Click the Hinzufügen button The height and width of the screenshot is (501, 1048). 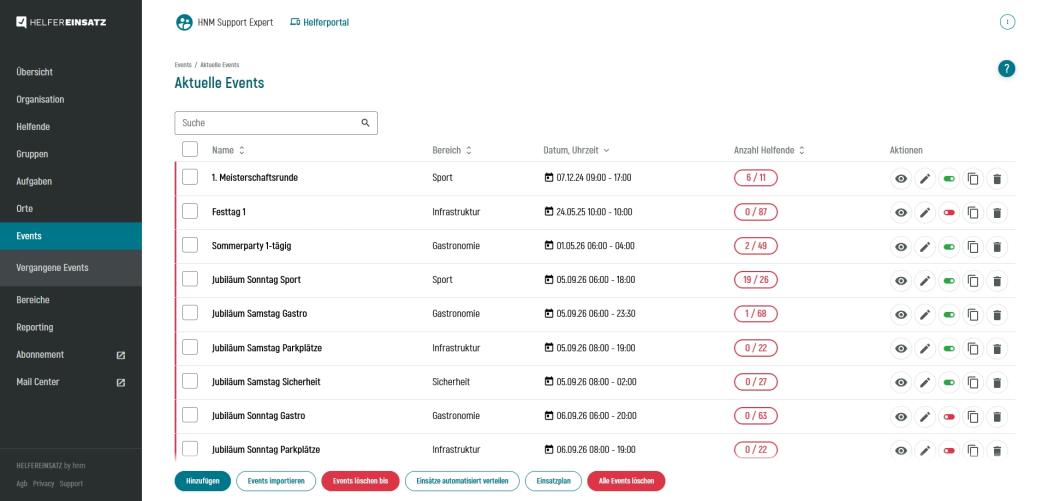[x=203, y=481]
